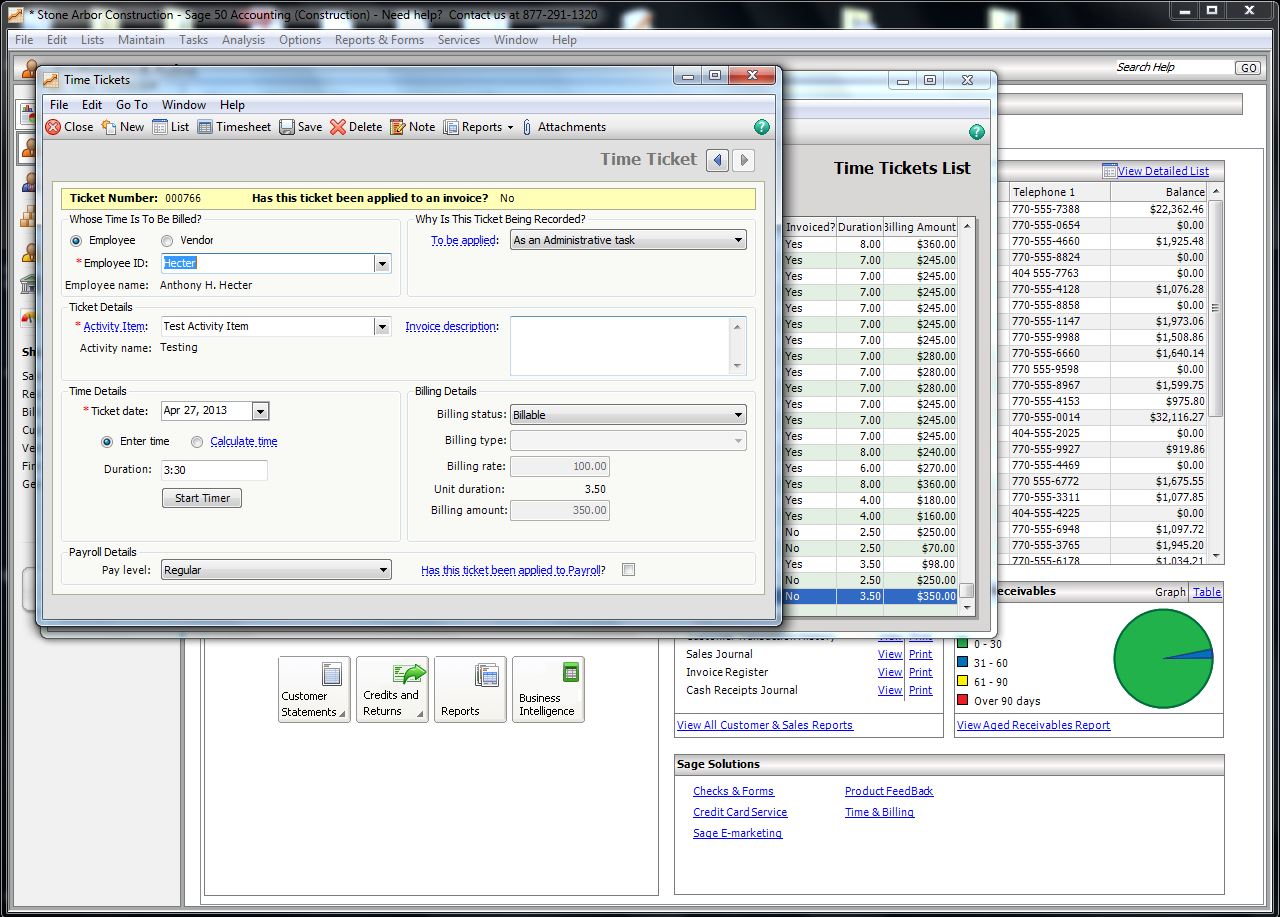The height and width of the screenshot is (917, 1280).
Task: Add a Note to the ticket
Action: (413, 127)
